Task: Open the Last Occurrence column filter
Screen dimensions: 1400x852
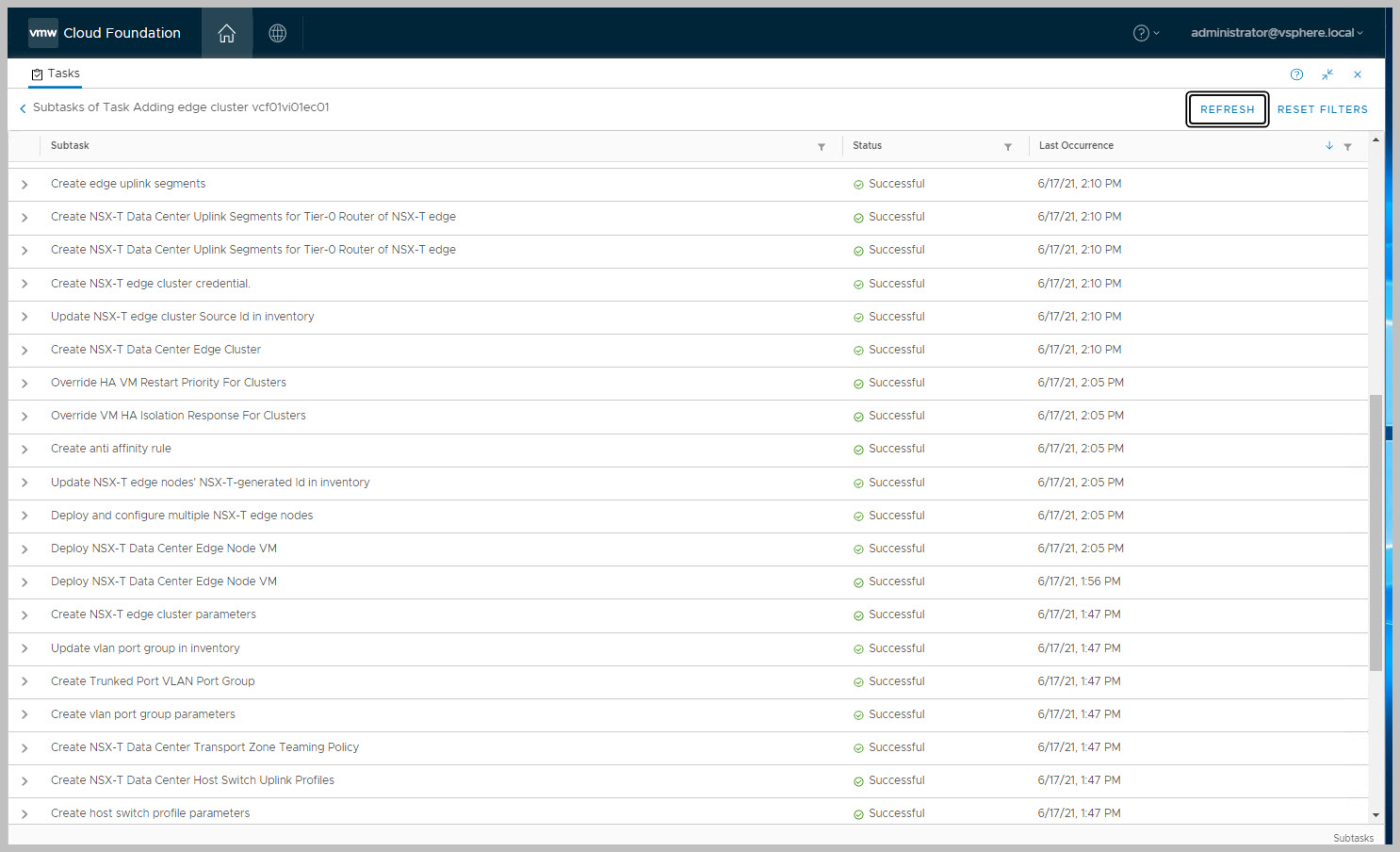Action: pyautogui.click(x=1347, y=147)
